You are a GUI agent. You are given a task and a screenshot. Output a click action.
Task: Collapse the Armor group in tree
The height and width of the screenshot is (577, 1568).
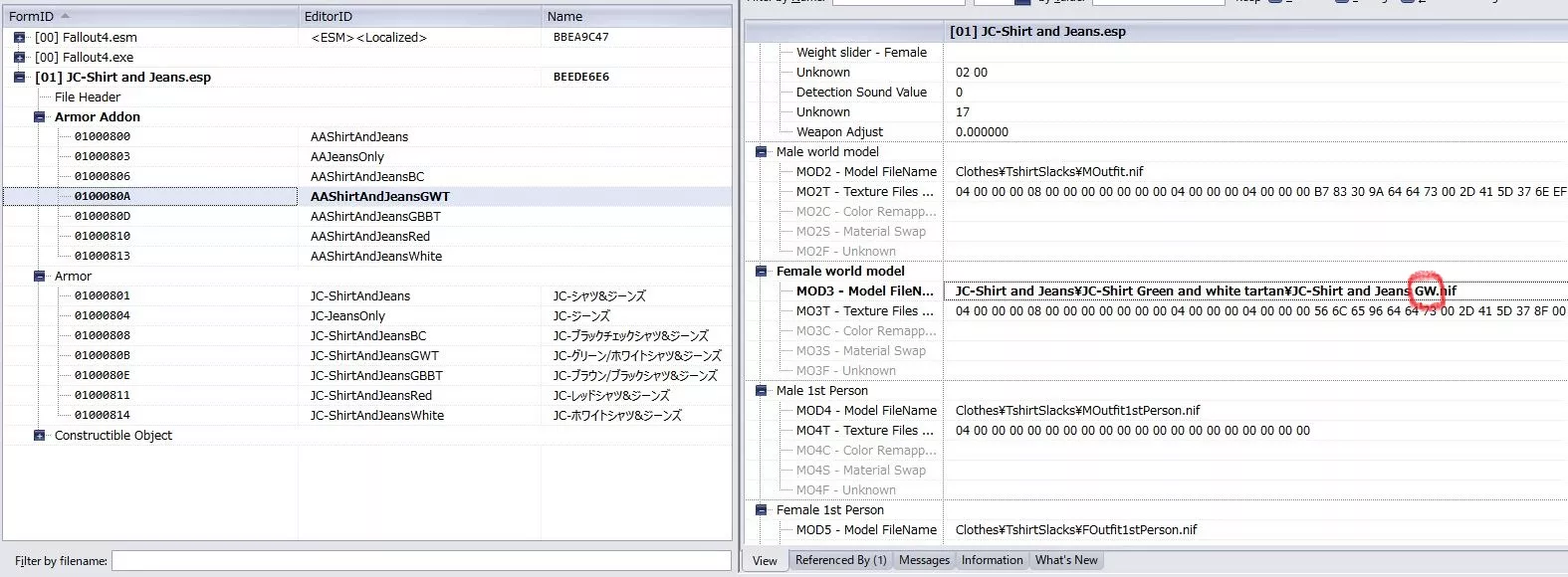pos(39,276)
